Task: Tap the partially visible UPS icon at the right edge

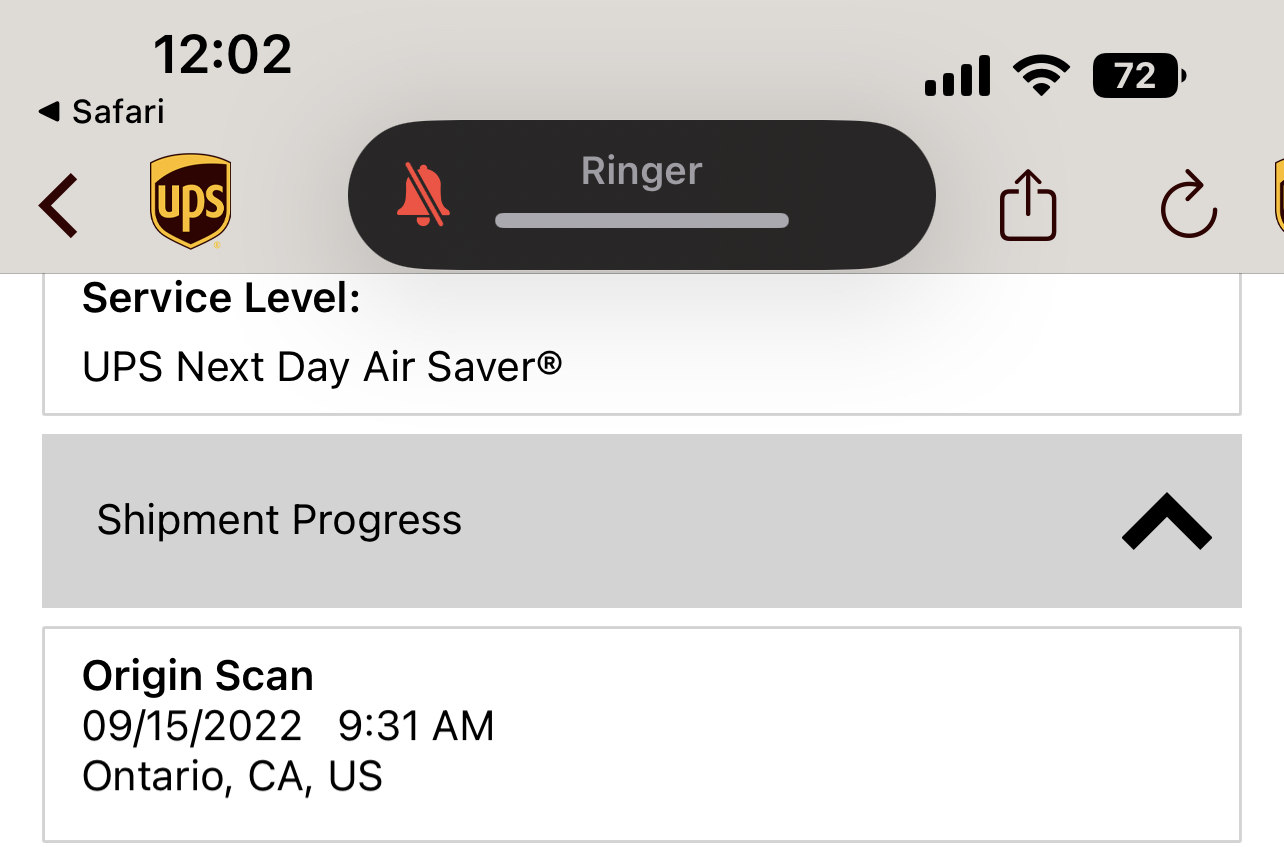Action: (1277, 200)
